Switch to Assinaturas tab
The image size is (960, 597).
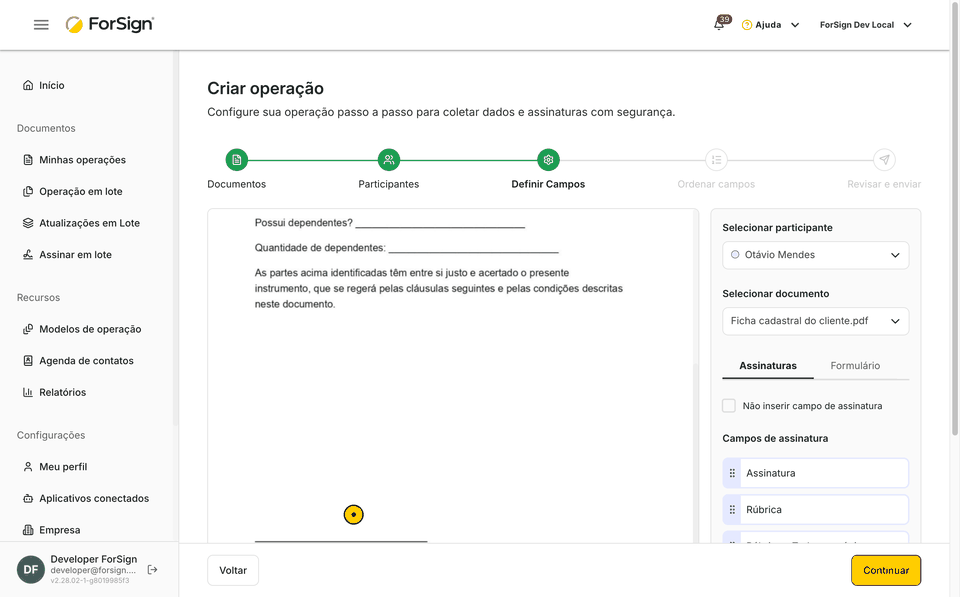(x=768, y=366)
